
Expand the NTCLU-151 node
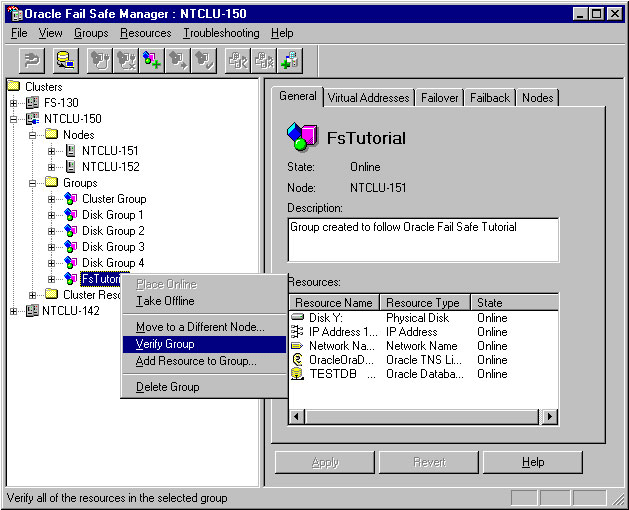(x=51, y=151)
